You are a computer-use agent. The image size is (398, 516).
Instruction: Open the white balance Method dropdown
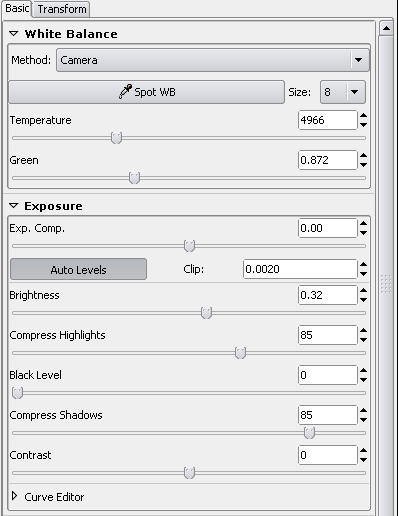point(213,60)
